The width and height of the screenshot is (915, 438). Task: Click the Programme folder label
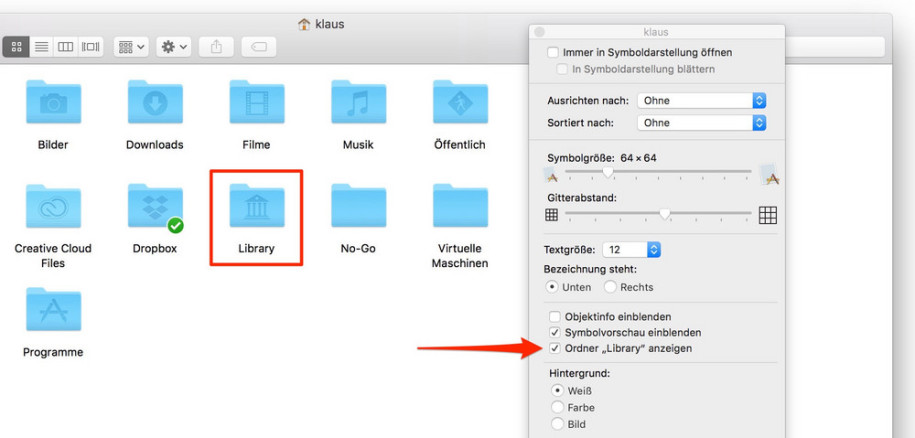pos(53,352)
